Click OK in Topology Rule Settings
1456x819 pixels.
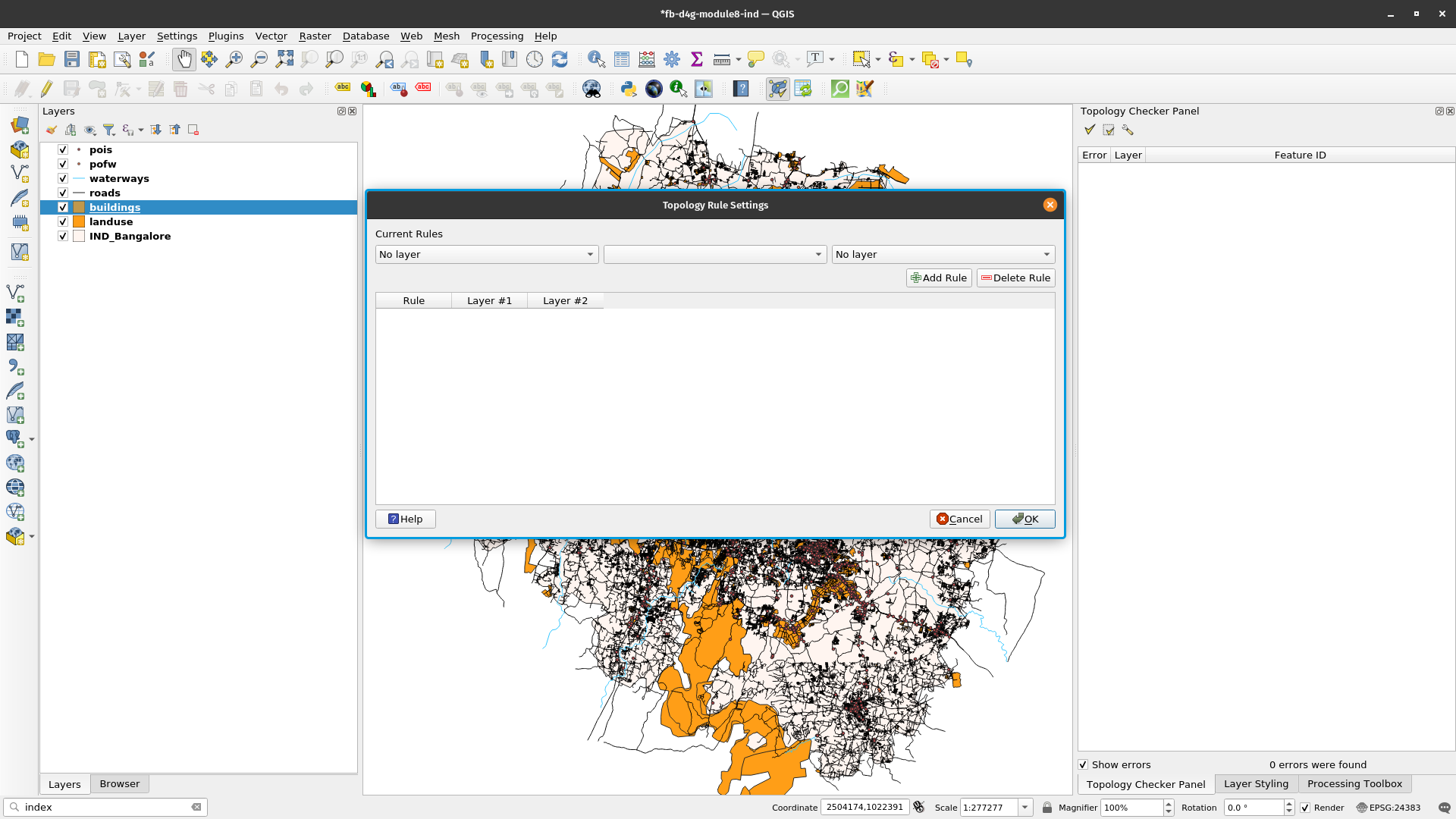pyautogui.click(x=1025, y=519)
